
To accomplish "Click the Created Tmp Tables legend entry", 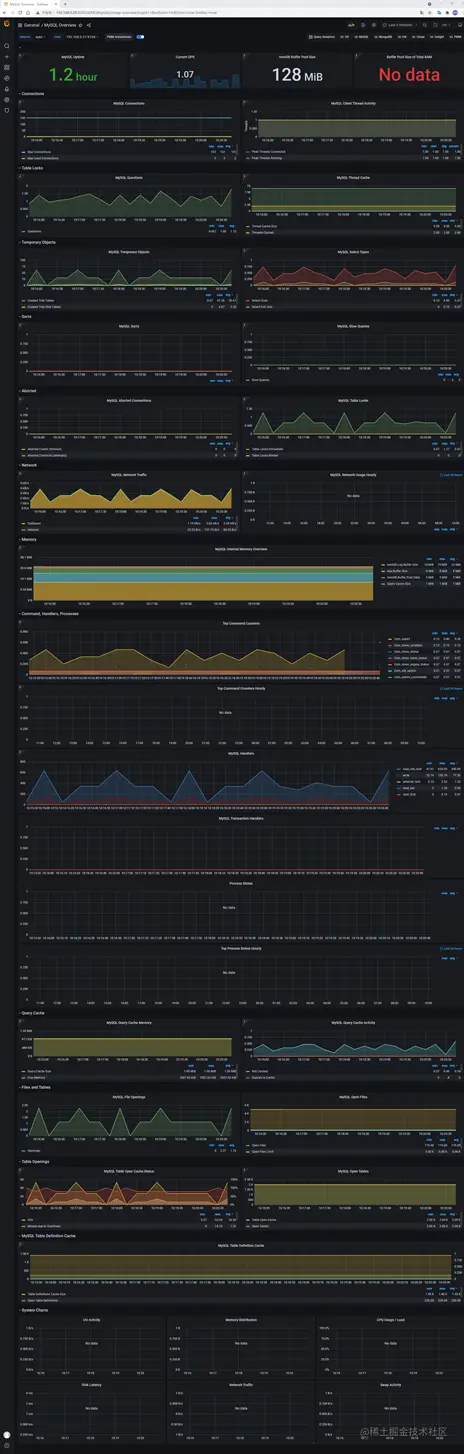I will click(39, 300).
